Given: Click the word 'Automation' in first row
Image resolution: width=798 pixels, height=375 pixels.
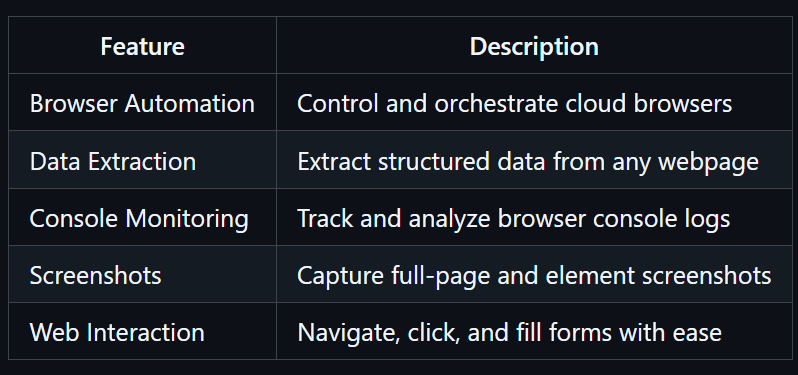Looking at the screenshot, I should 189,103.
